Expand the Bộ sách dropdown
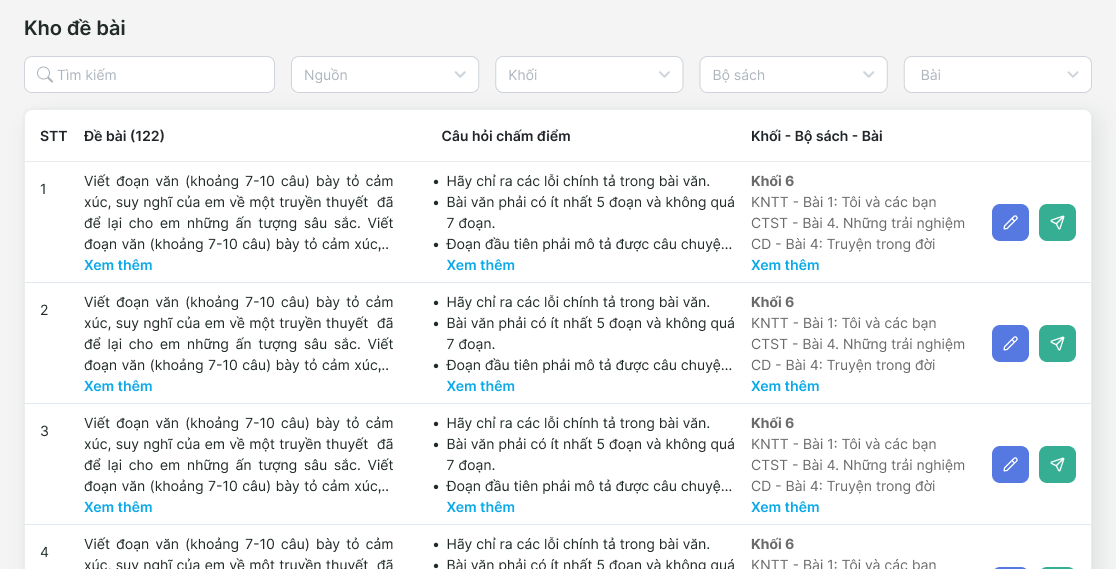 pyautogui.click(x=794, y=75)
